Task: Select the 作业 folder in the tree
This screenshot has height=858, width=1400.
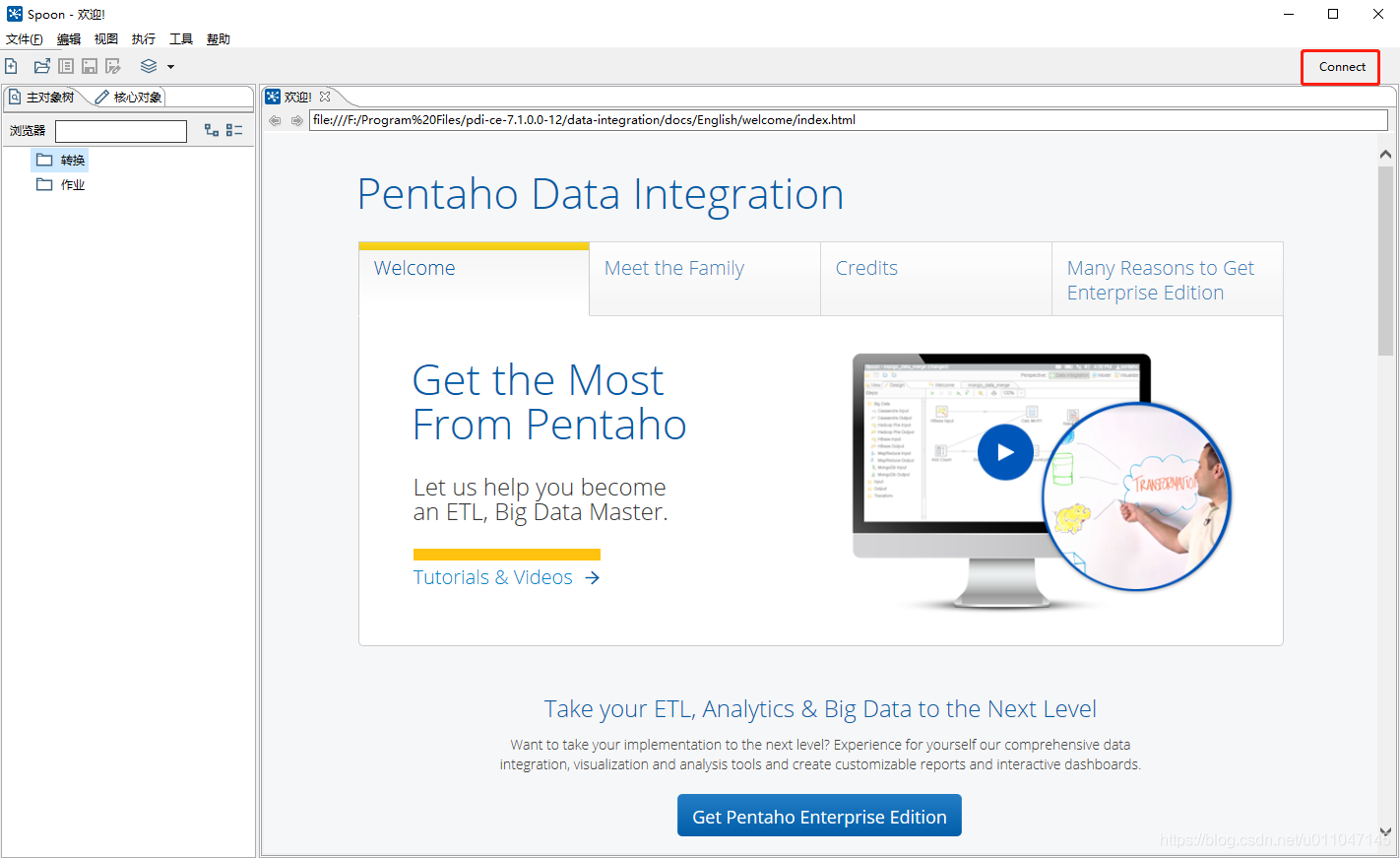Action: coord(61,184)
